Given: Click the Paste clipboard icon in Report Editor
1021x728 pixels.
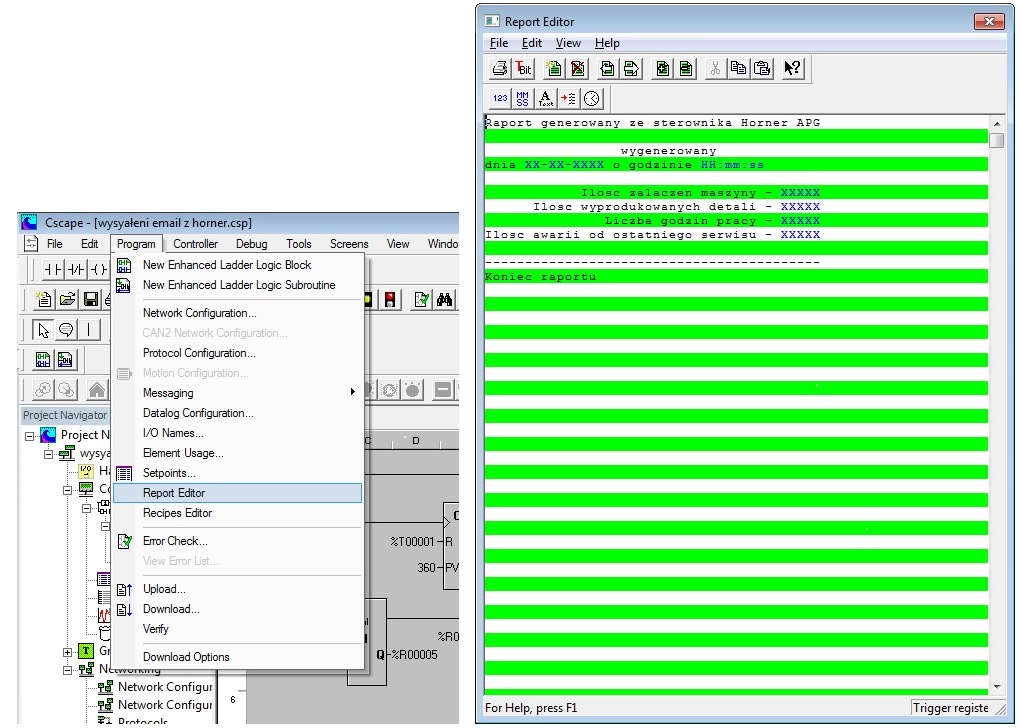Looking at the screenshot, I should click(762, 68).
